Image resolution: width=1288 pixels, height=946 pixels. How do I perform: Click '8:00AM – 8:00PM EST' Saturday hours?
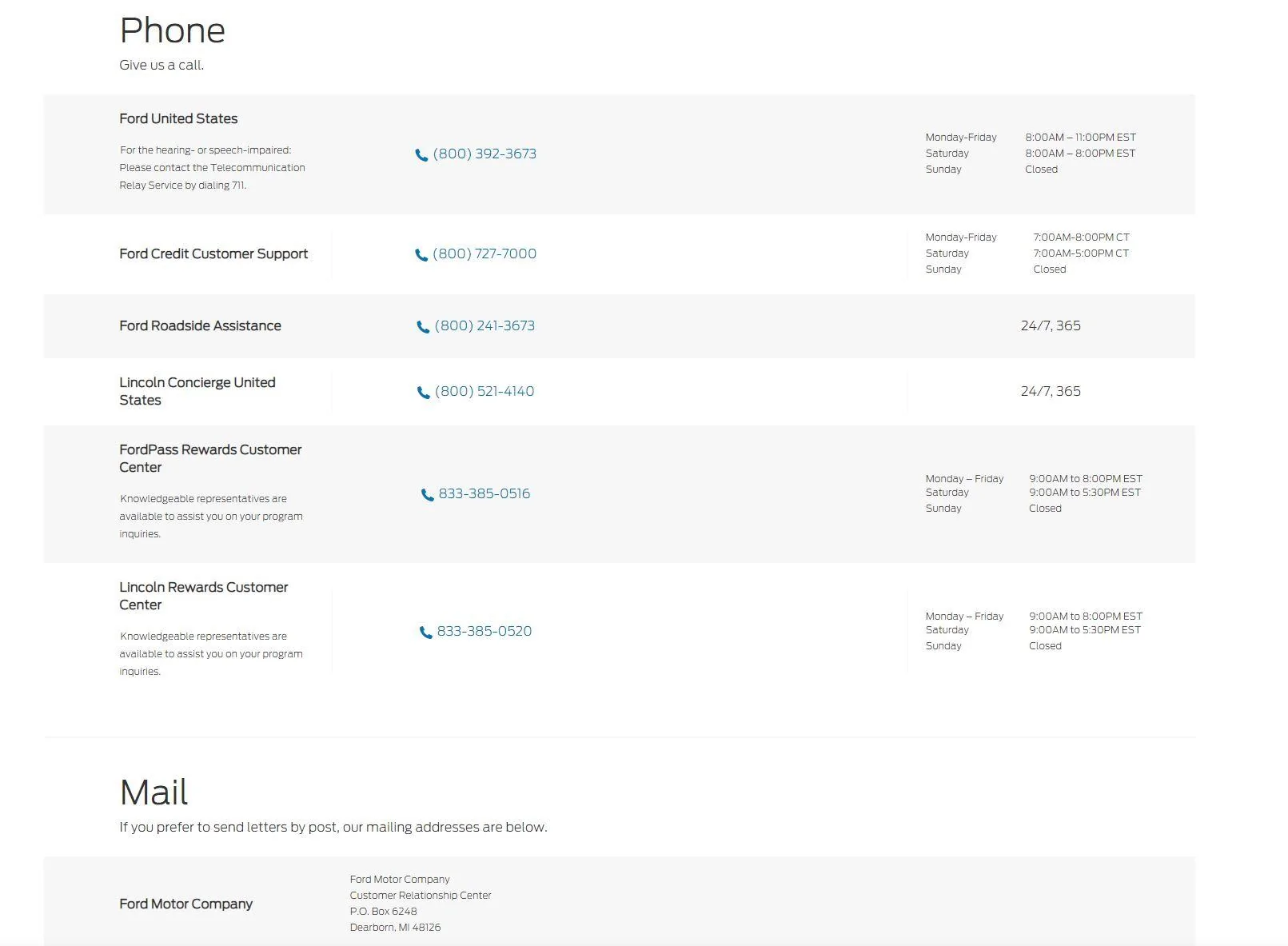(1080, 154)
